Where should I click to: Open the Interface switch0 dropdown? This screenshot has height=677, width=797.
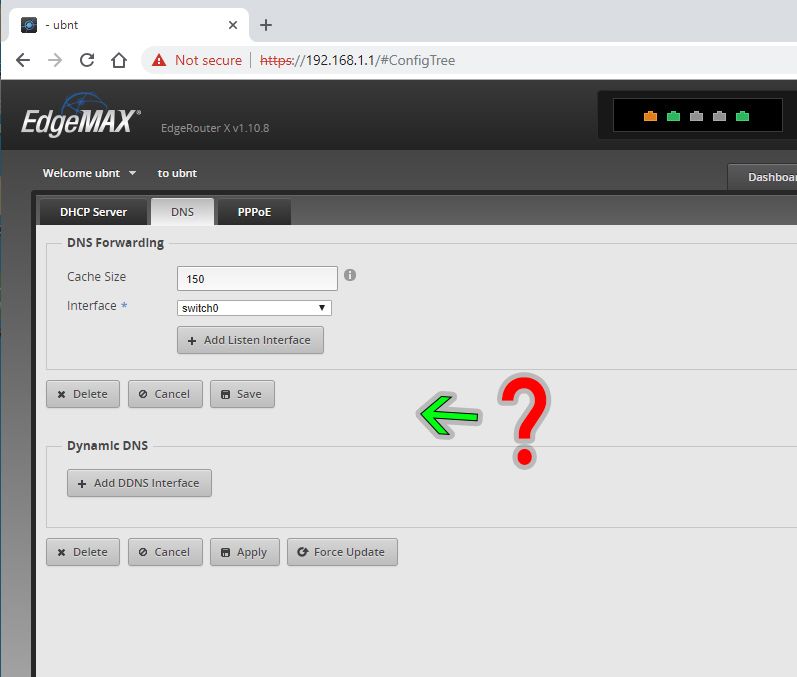click(254, 308)
